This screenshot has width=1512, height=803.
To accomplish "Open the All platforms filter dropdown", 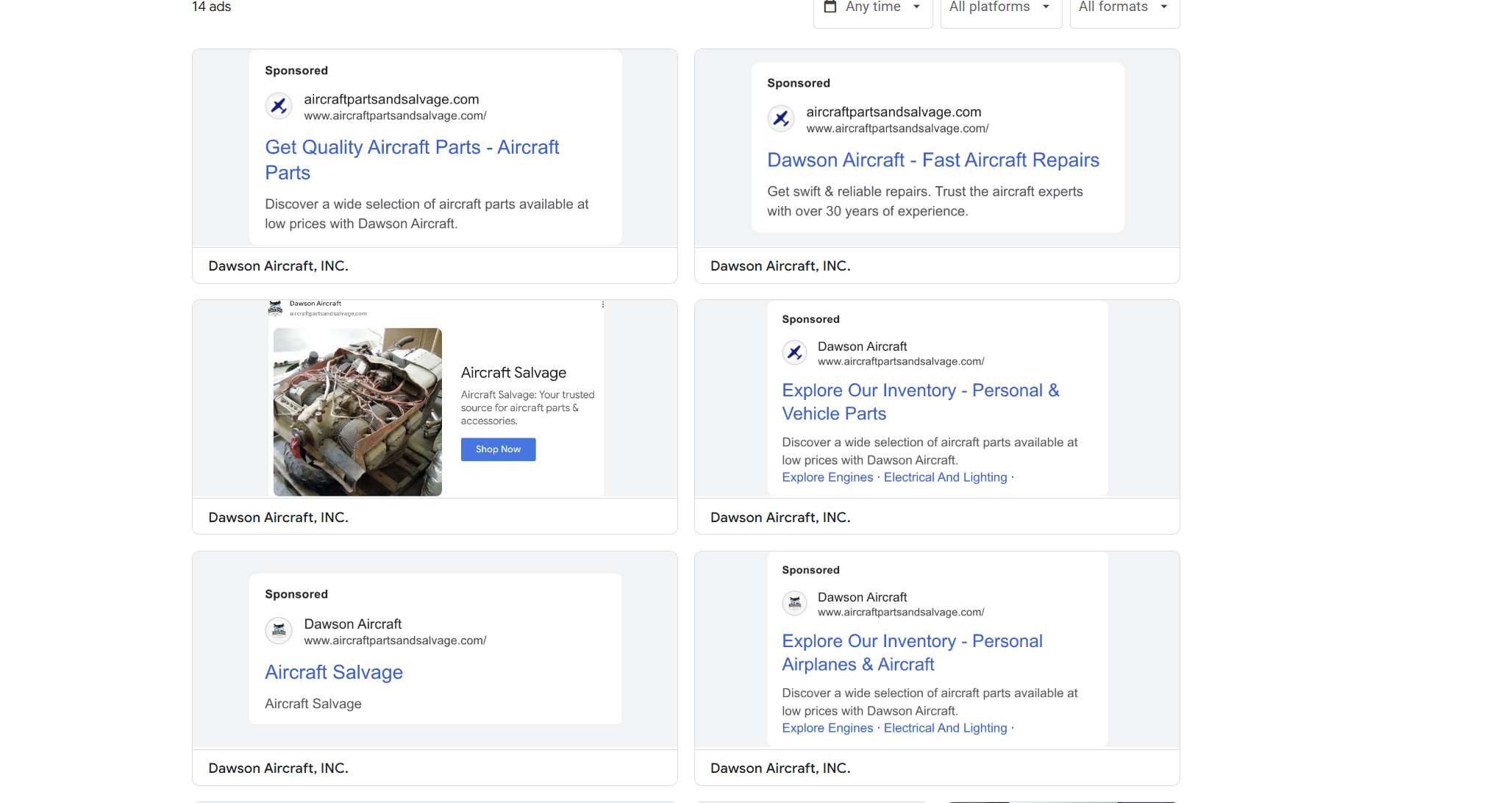I will (x=1001, y=9).
